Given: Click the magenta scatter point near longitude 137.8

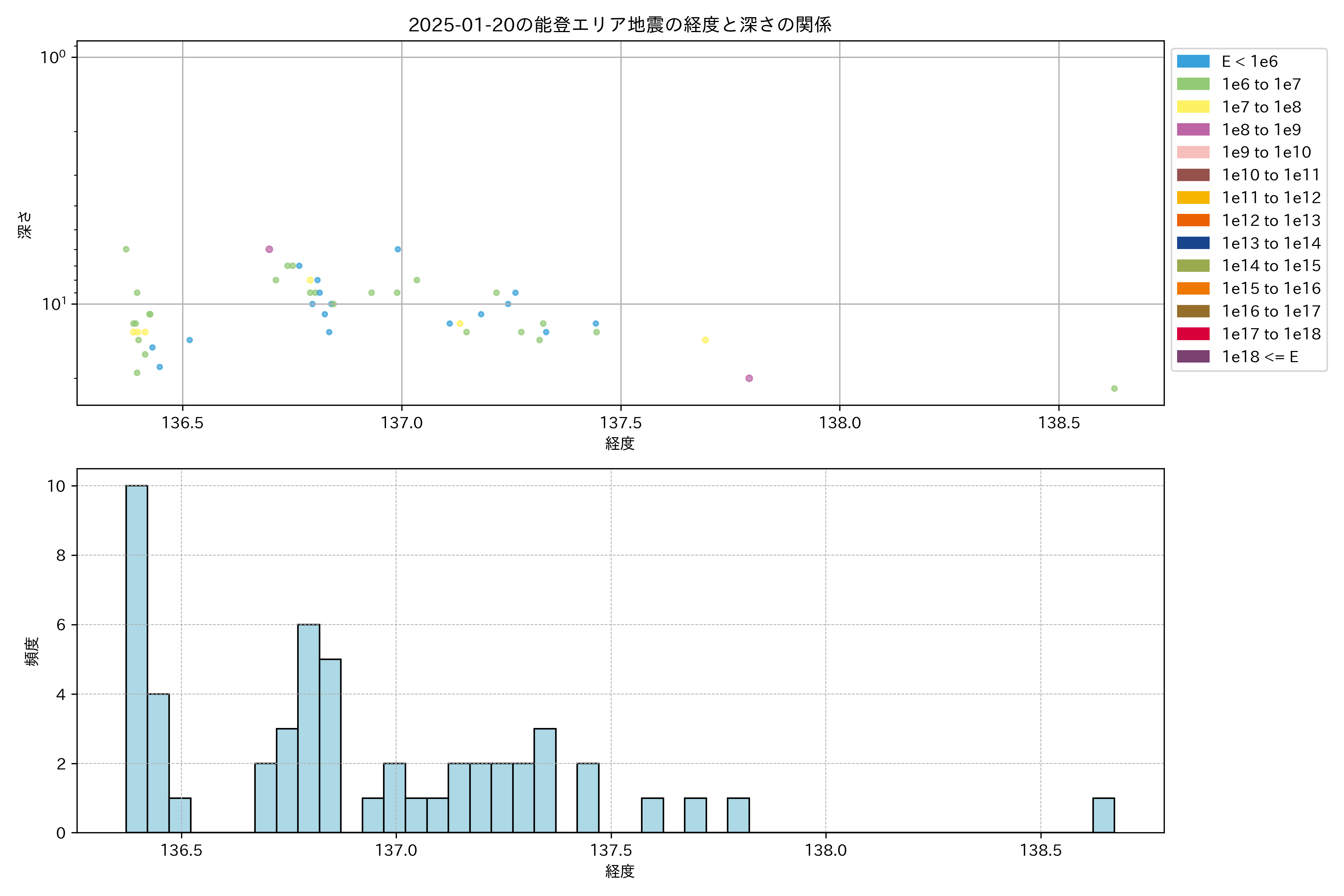Looking at the screenshot, I should [x=749, y=378].
